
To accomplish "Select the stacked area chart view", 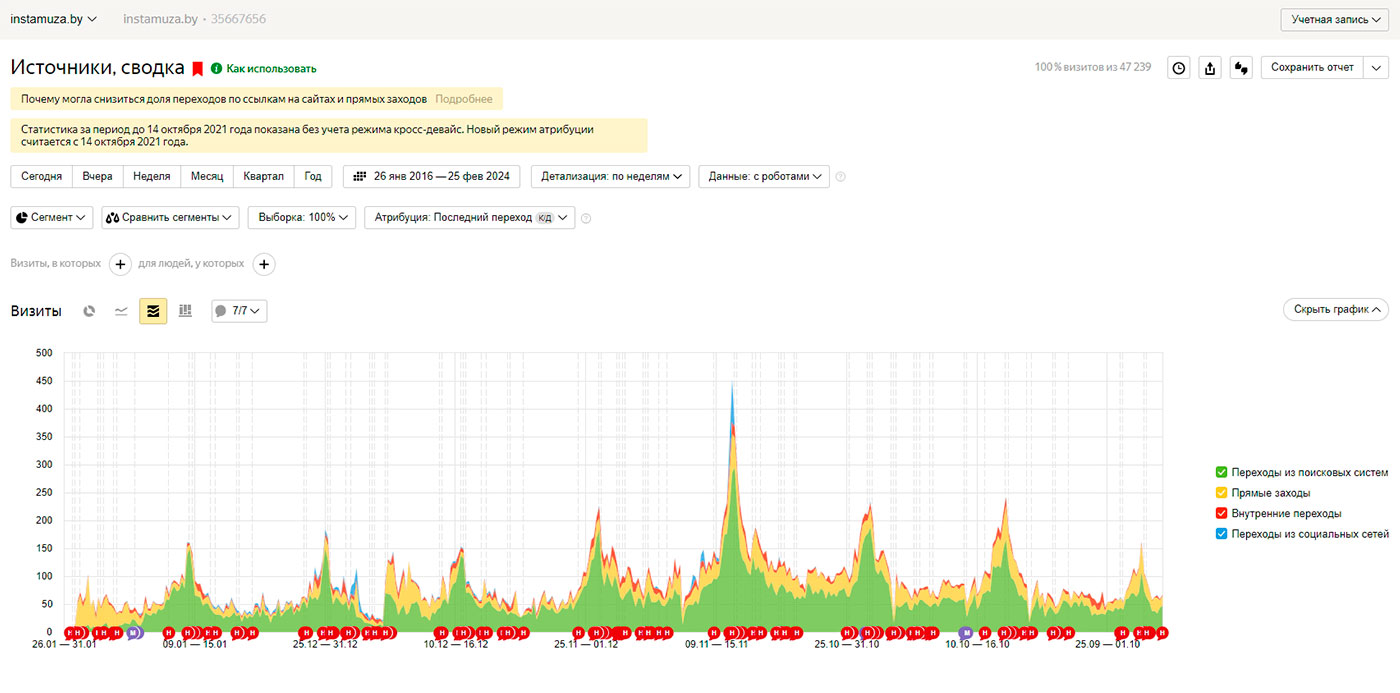I will click(x=153, y=311).
